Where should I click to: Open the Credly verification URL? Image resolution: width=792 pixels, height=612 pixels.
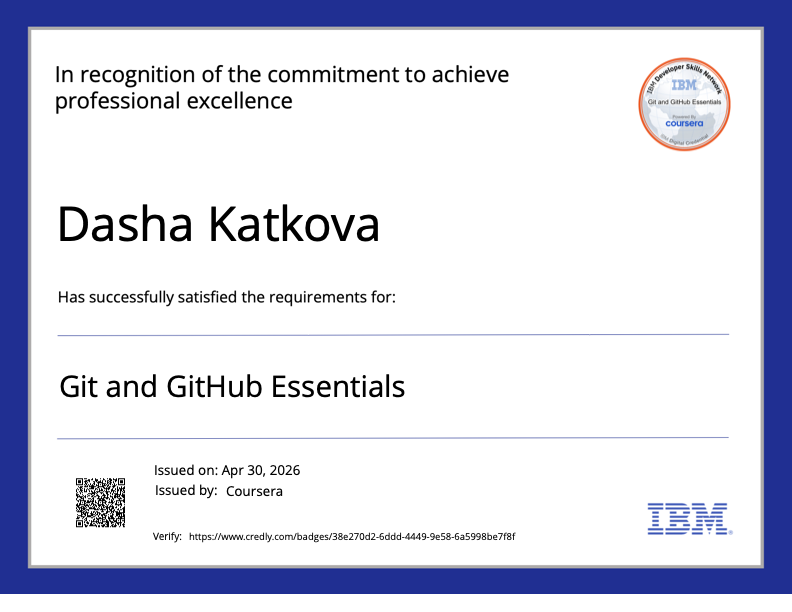352,537
